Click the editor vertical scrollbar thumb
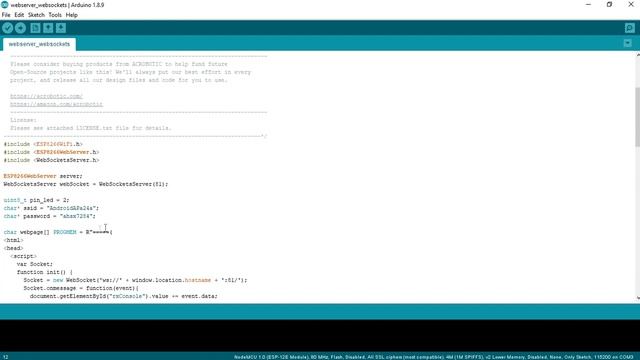The image size is (640, 360). pos(637,117)
